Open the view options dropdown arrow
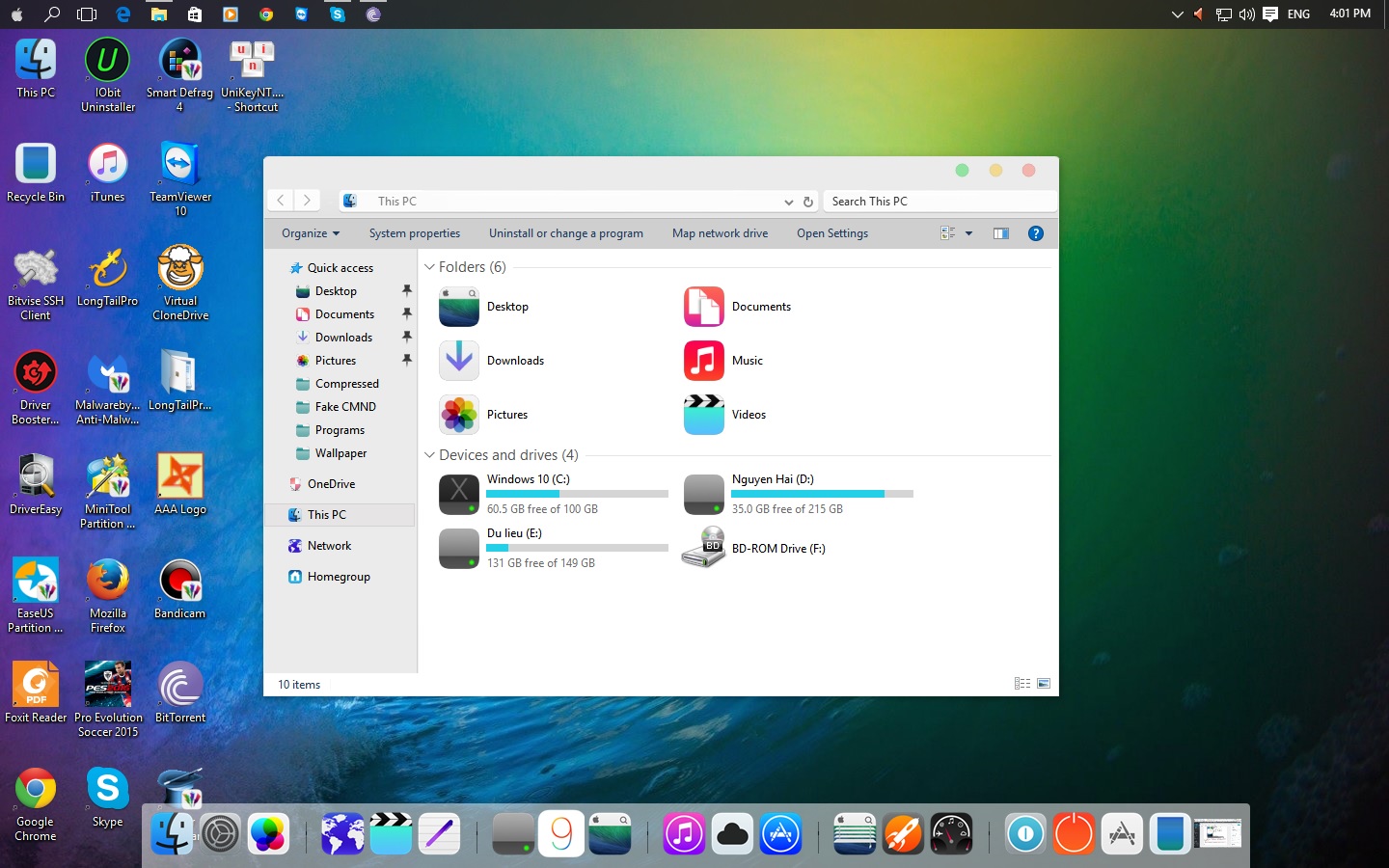 pyautogui.click(x=968, y=233)
